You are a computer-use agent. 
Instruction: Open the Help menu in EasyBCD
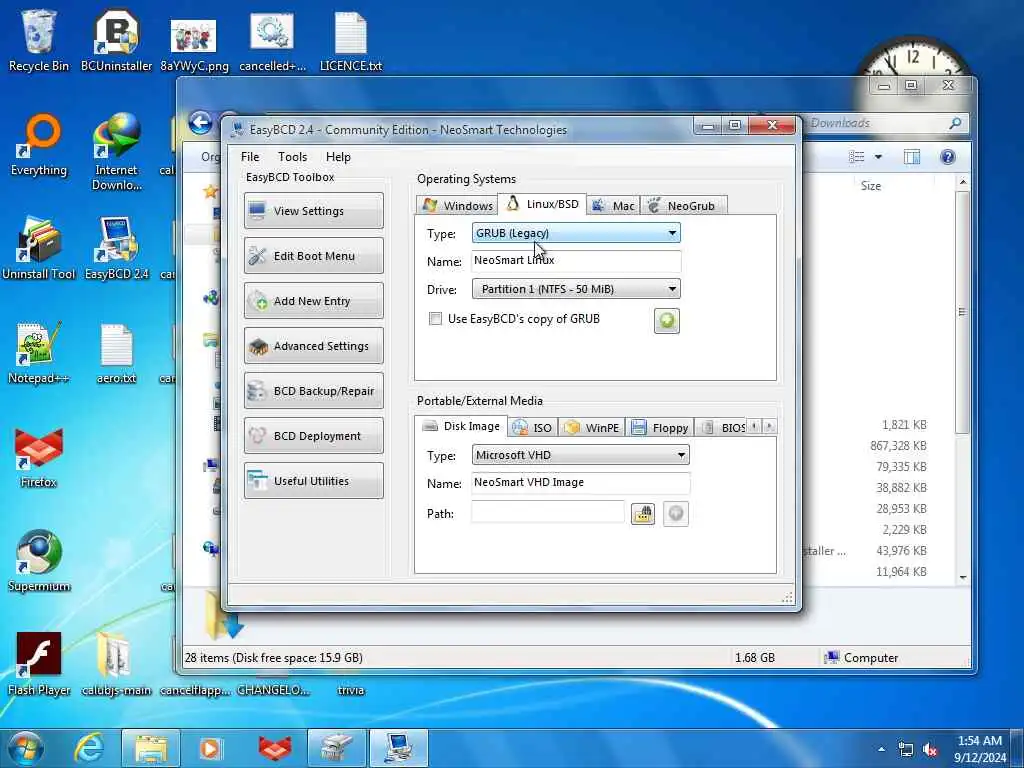(338, 157)
